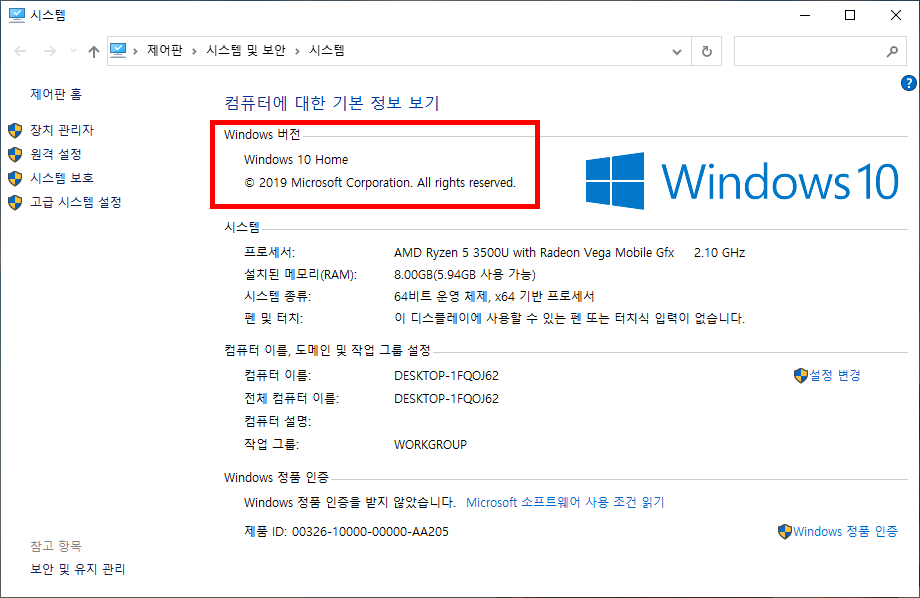Open Help with the question mark icon

909,83
